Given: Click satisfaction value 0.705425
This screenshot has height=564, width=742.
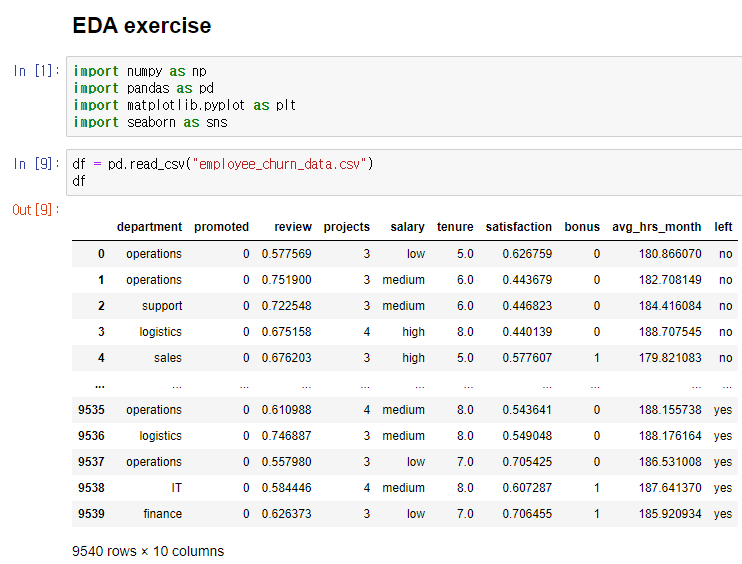Looking at the screenshot, I should point(527,462).
